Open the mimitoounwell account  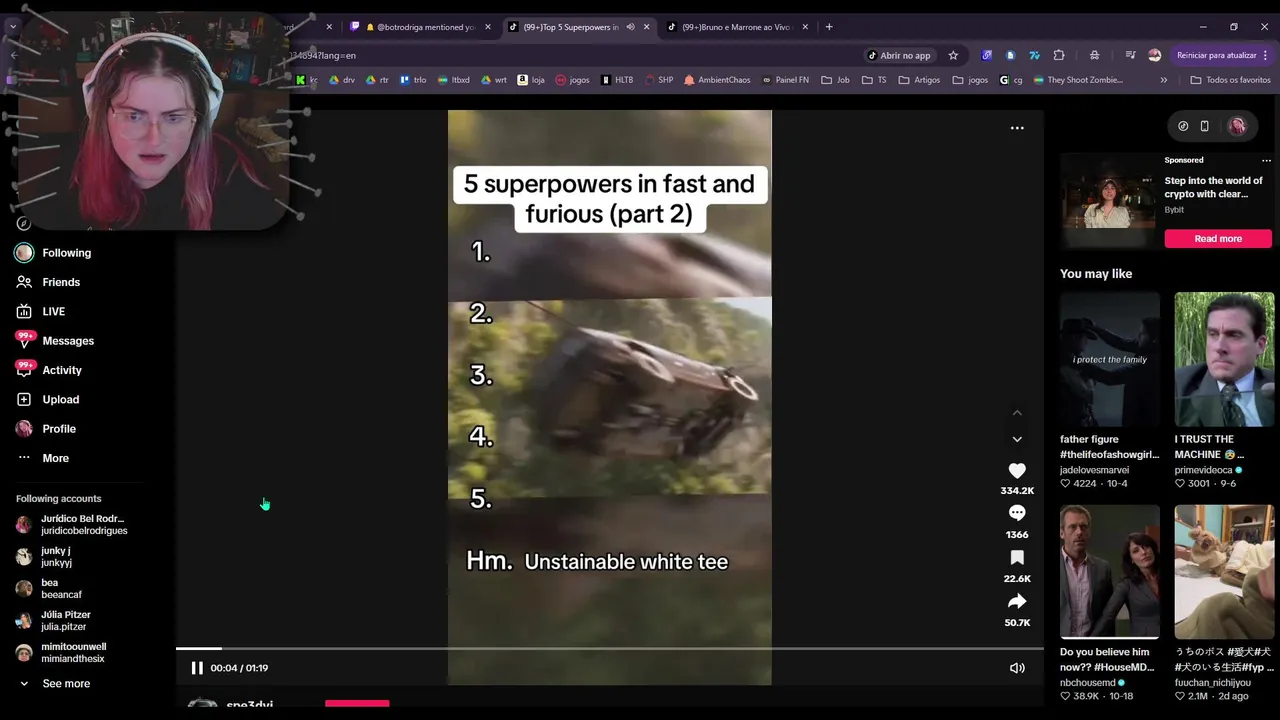[x=62, y=653]
